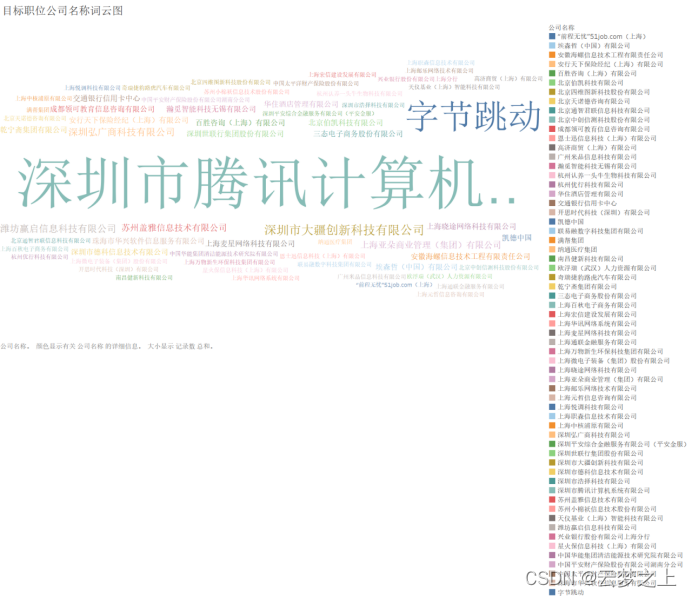Select legend entry 安徽海螺信息技术工程有限责任公司
The width and height of the screenshot is (692, 597).
click(x=606, y=55)
